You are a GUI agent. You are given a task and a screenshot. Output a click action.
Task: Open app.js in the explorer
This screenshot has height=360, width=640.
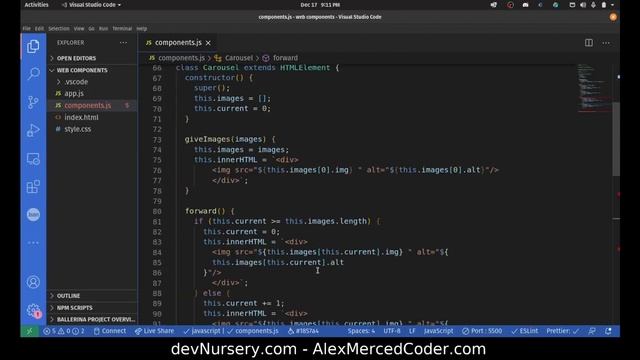pyautogui.click(x=74, y=93)
